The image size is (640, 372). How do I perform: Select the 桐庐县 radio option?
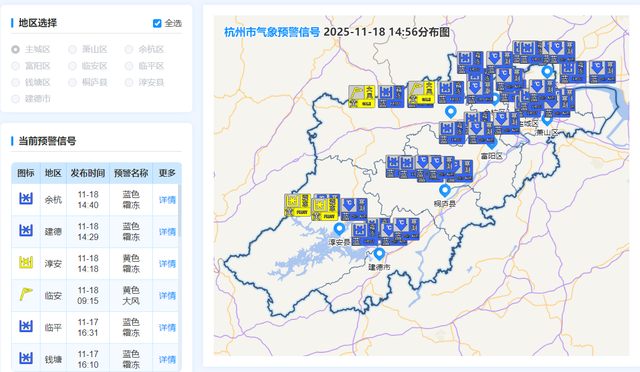click(x=72, y=82)
